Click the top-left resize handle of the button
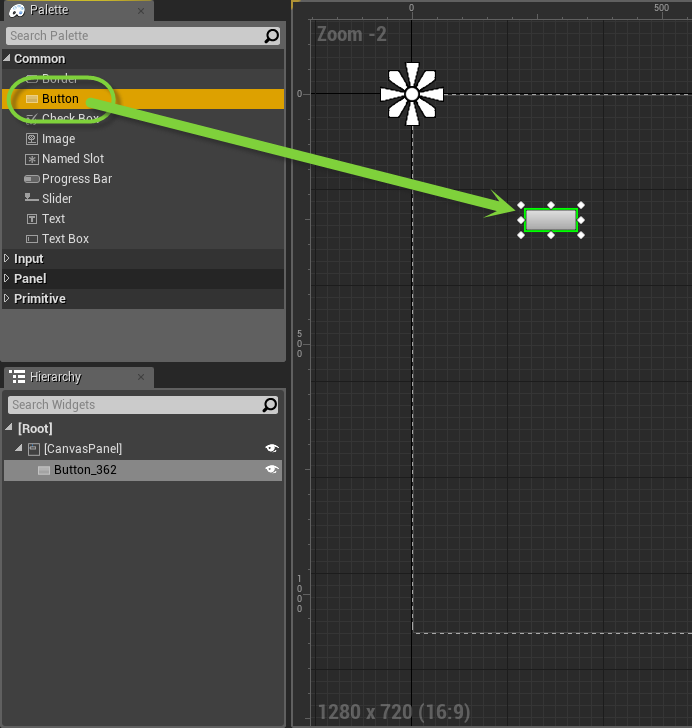Screen dimensions: 692x728 (x=521, y=205)
